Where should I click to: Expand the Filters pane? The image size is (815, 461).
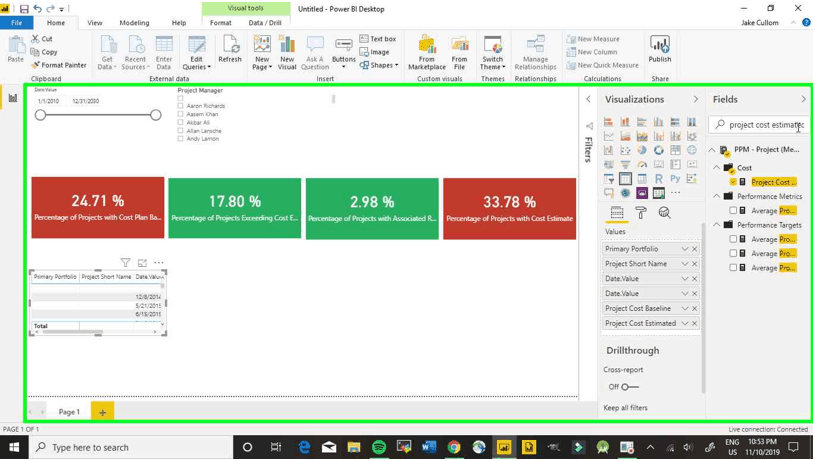(588, 99)
